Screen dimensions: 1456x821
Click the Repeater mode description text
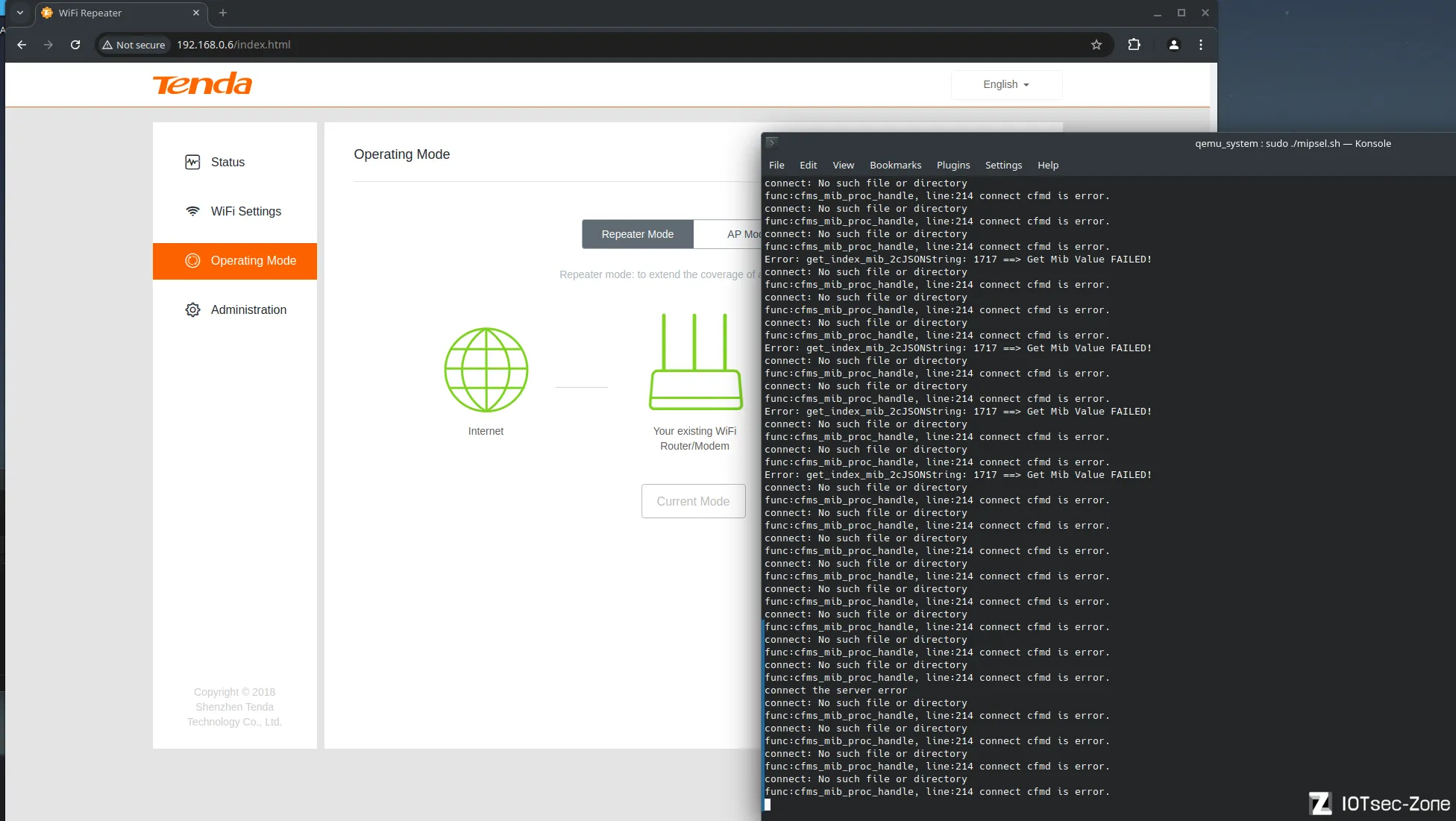point(660,274)
